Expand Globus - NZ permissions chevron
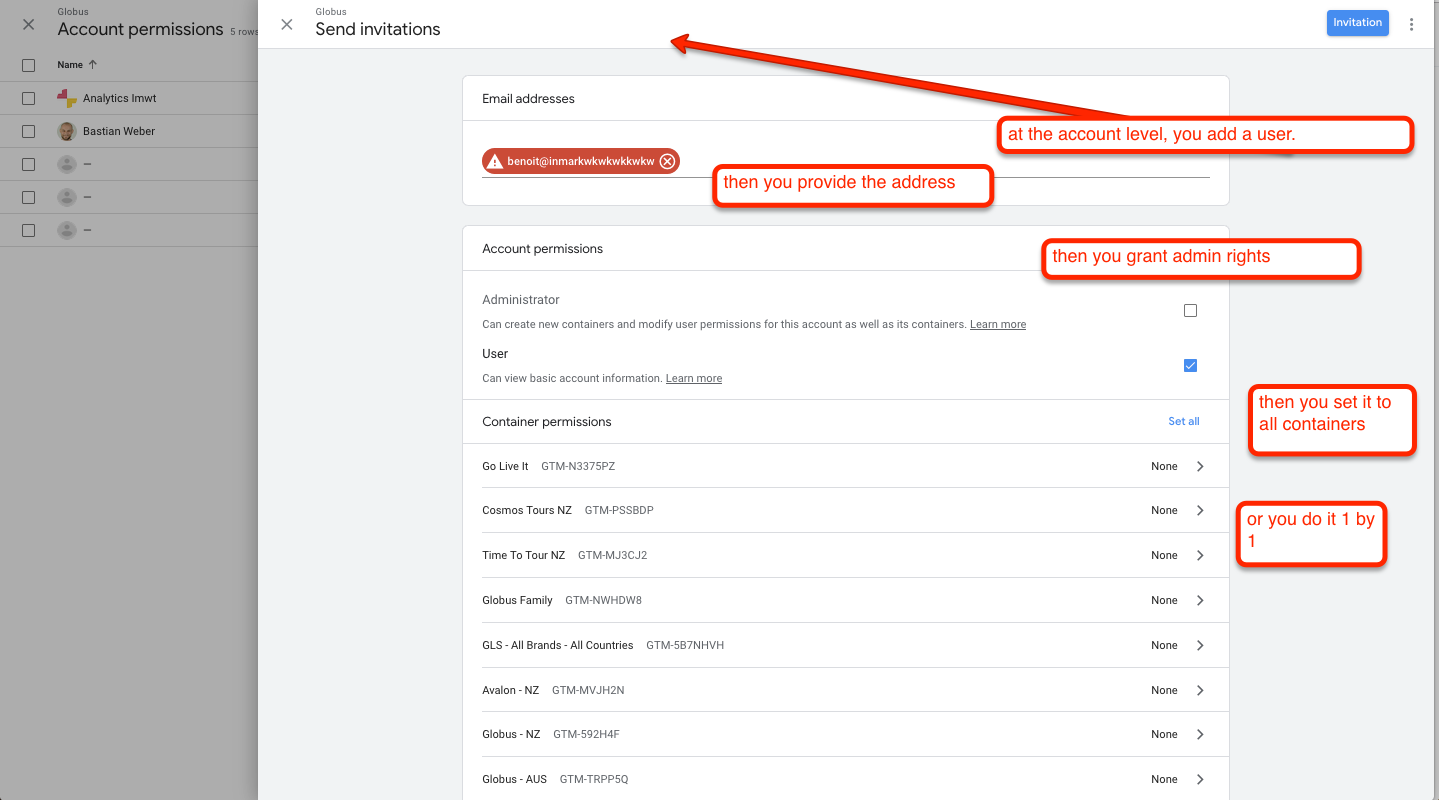This screenshot has width=1439, height=800. [x=1200, y=734]
